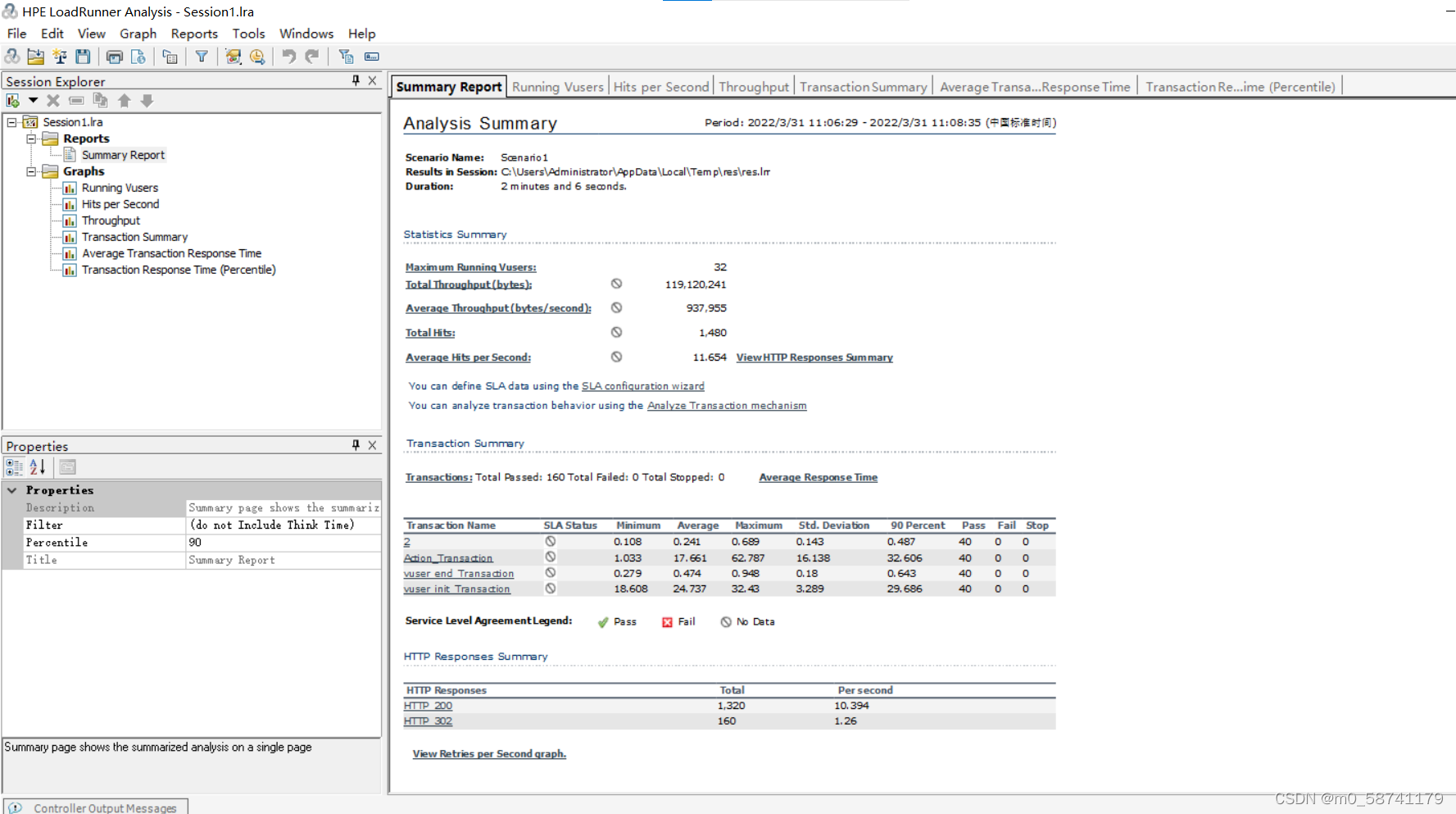Collapse the Session1.lra tree node
1456x814 pixels.
[x=12, y=122]
